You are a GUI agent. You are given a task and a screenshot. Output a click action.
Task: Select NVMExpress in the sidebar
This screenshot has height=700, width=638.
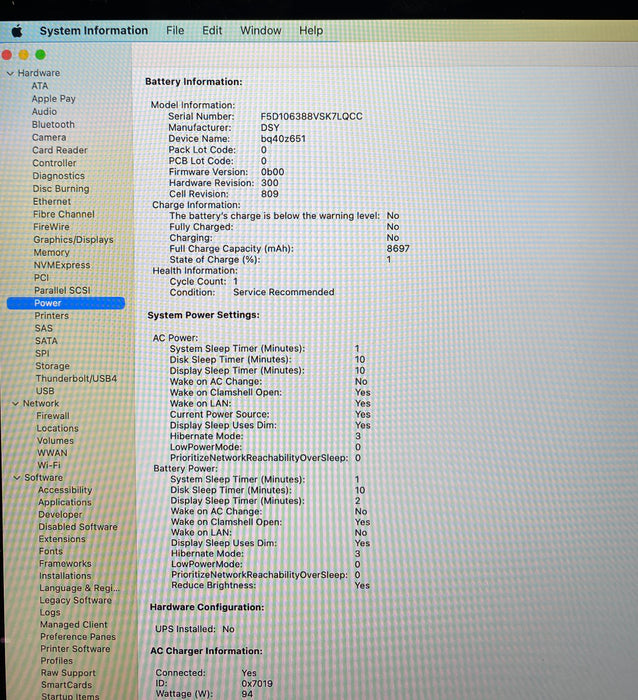click(x=62, y=265)
